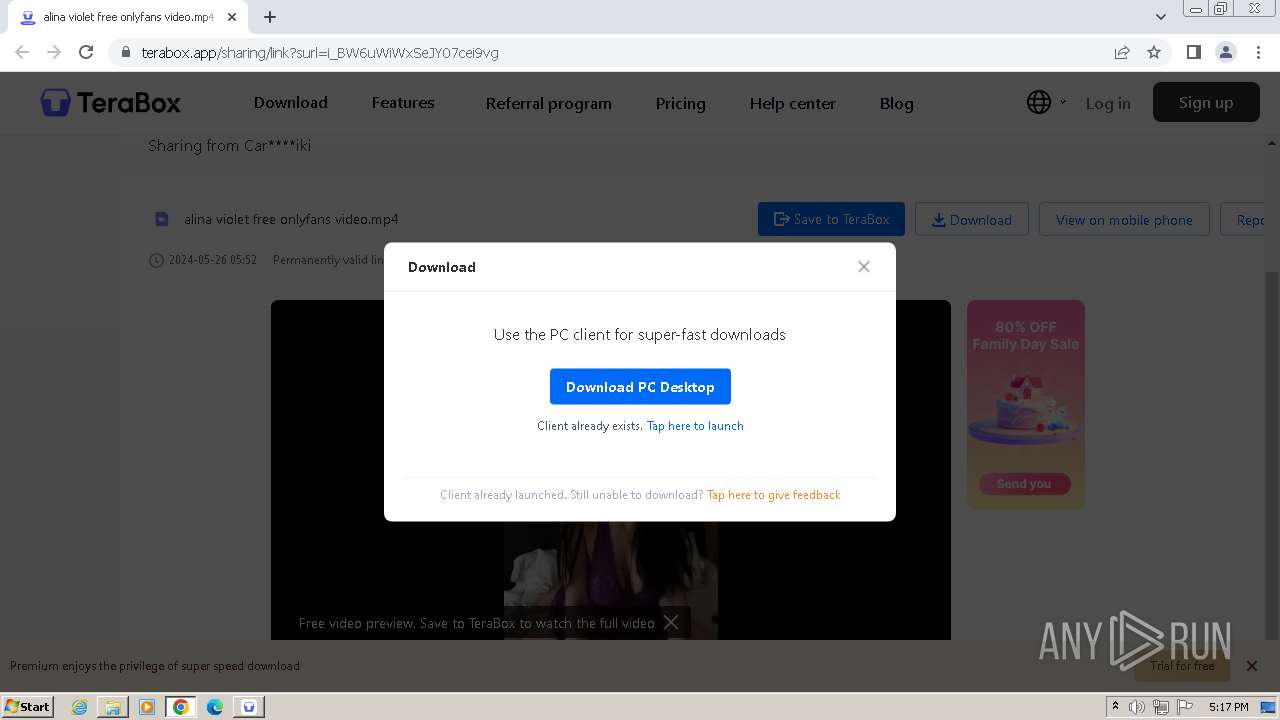Viewport: 1280px width, 720px height.
Task: Expand the language dropdown arrow
Action: 1063,102
